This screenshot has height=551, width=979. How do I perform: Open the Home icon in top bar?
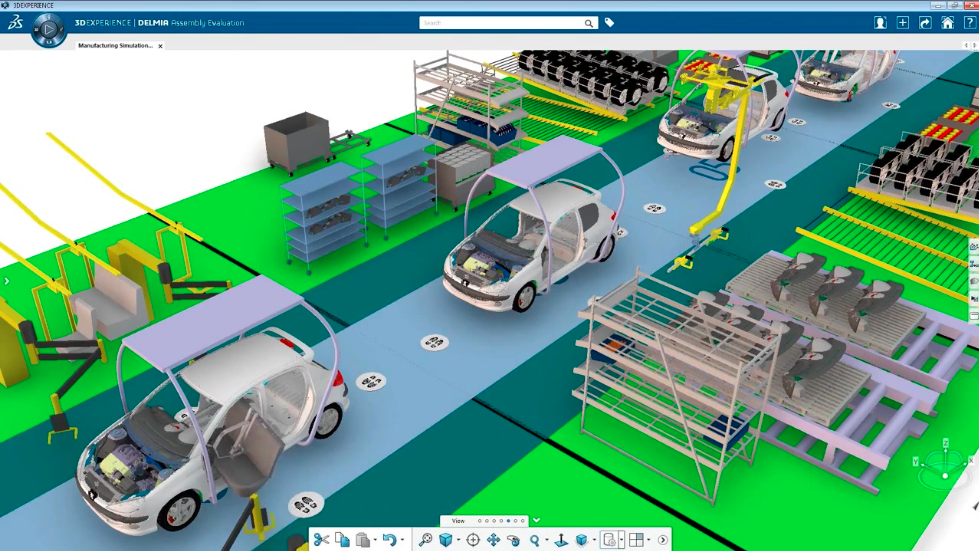click(947, 23)
